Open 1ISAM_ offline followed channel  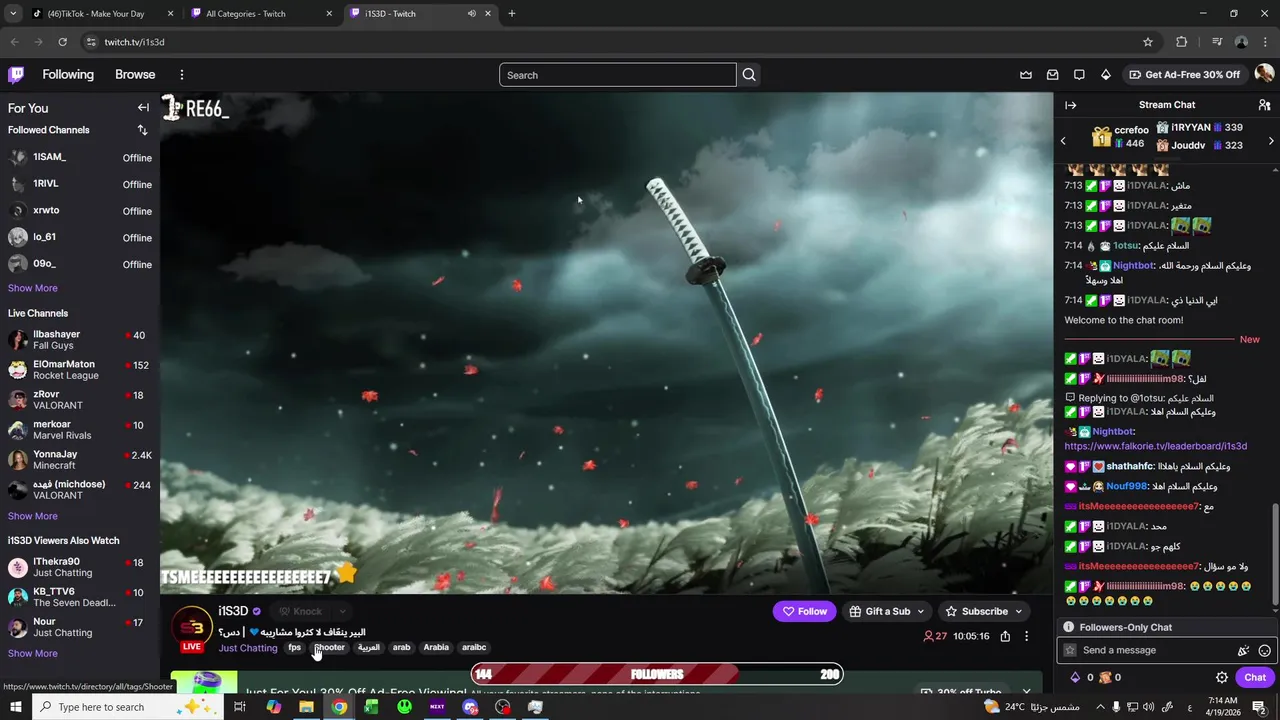(80, 157)
